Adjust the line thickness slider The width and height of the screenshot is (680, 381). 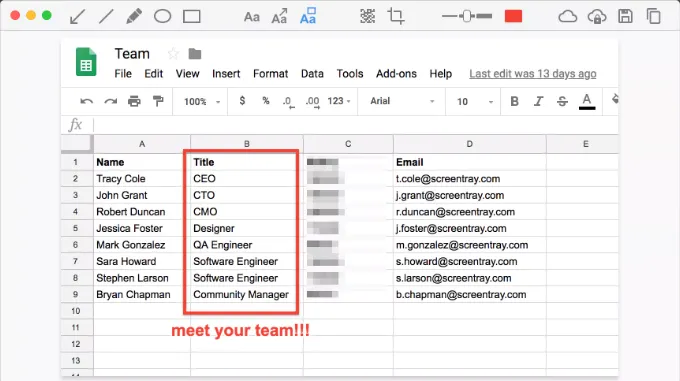467,16
